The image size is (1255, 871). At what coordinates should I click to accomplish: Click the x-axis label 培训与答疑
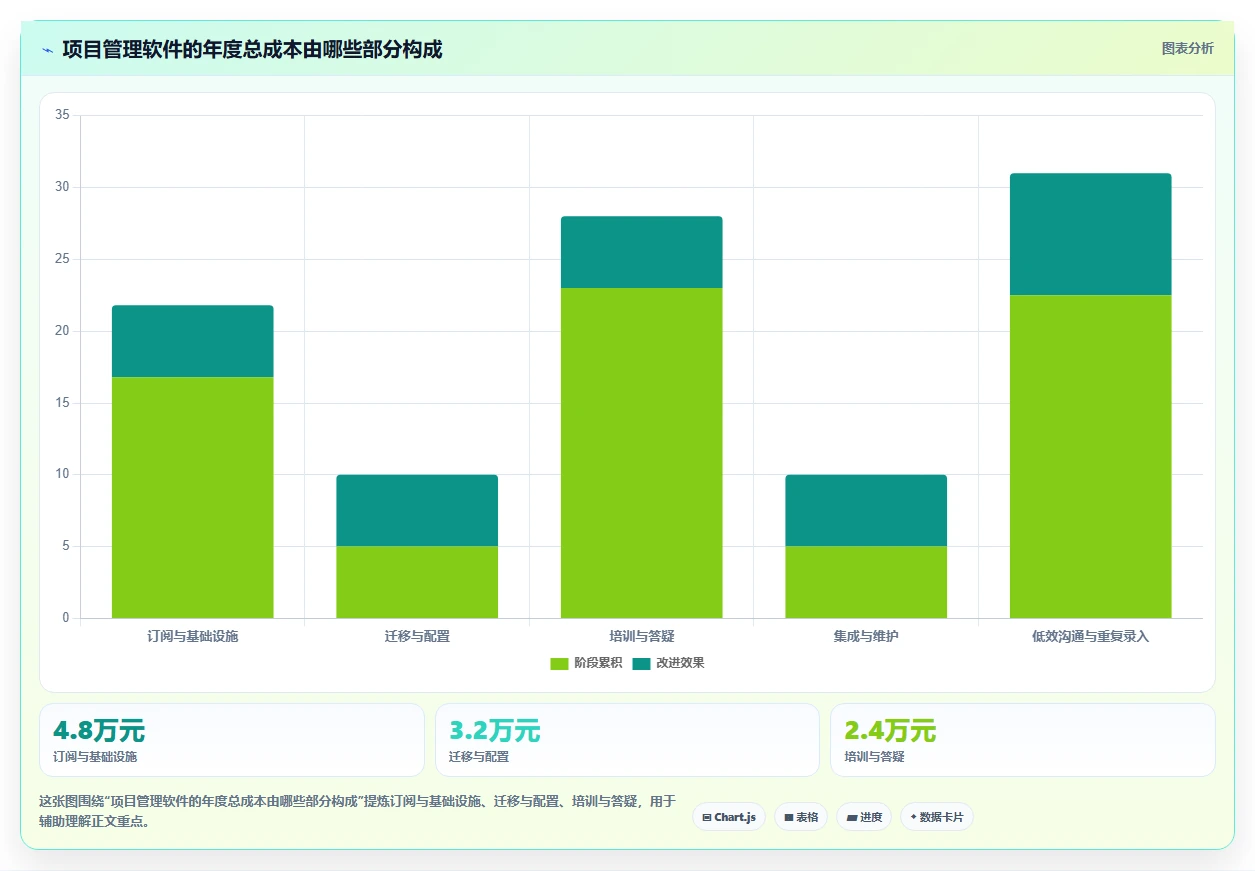click(x=642, y=636)
